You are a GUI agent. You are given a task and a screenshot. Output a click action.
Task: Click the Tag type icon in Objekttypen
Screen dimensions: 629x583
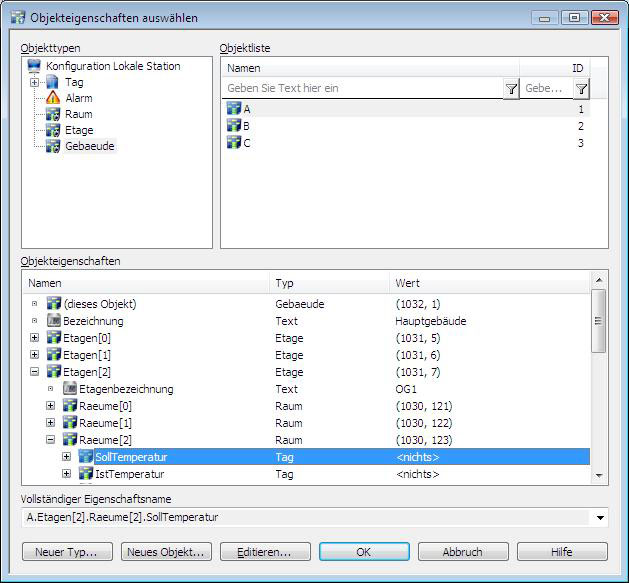coord(53,82)
